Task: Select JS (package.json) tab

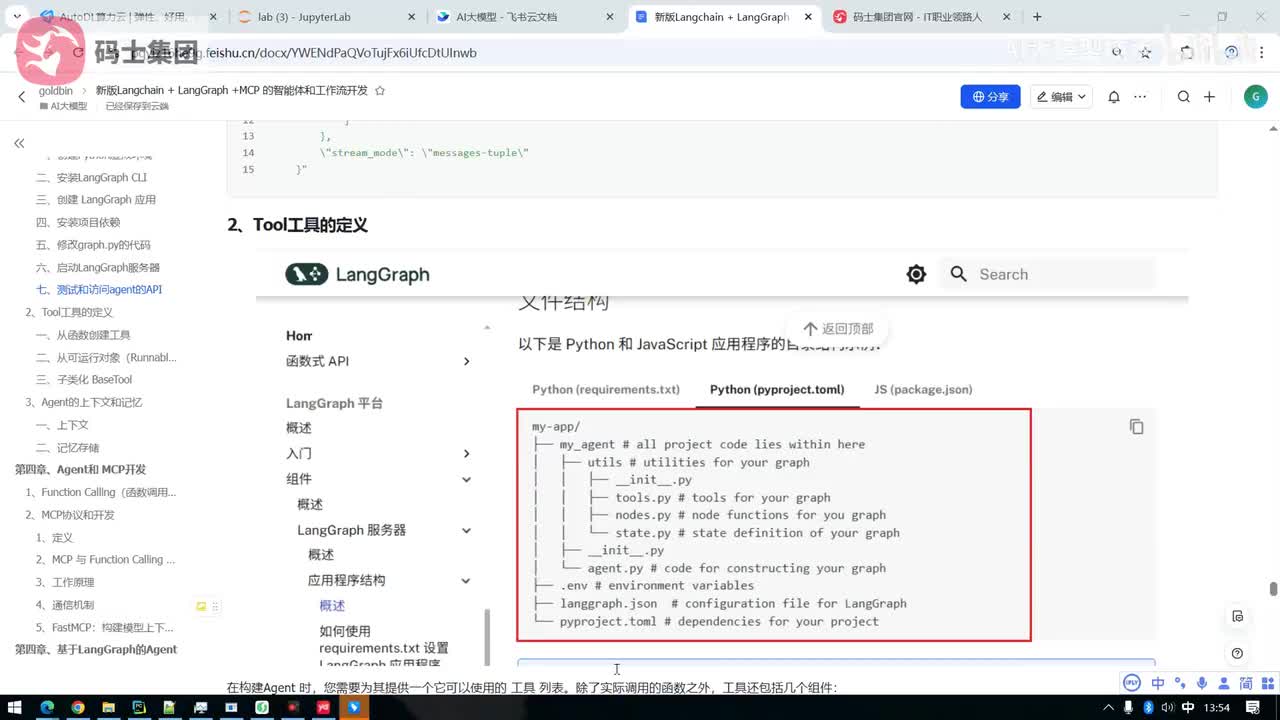Action: [923, 390]
